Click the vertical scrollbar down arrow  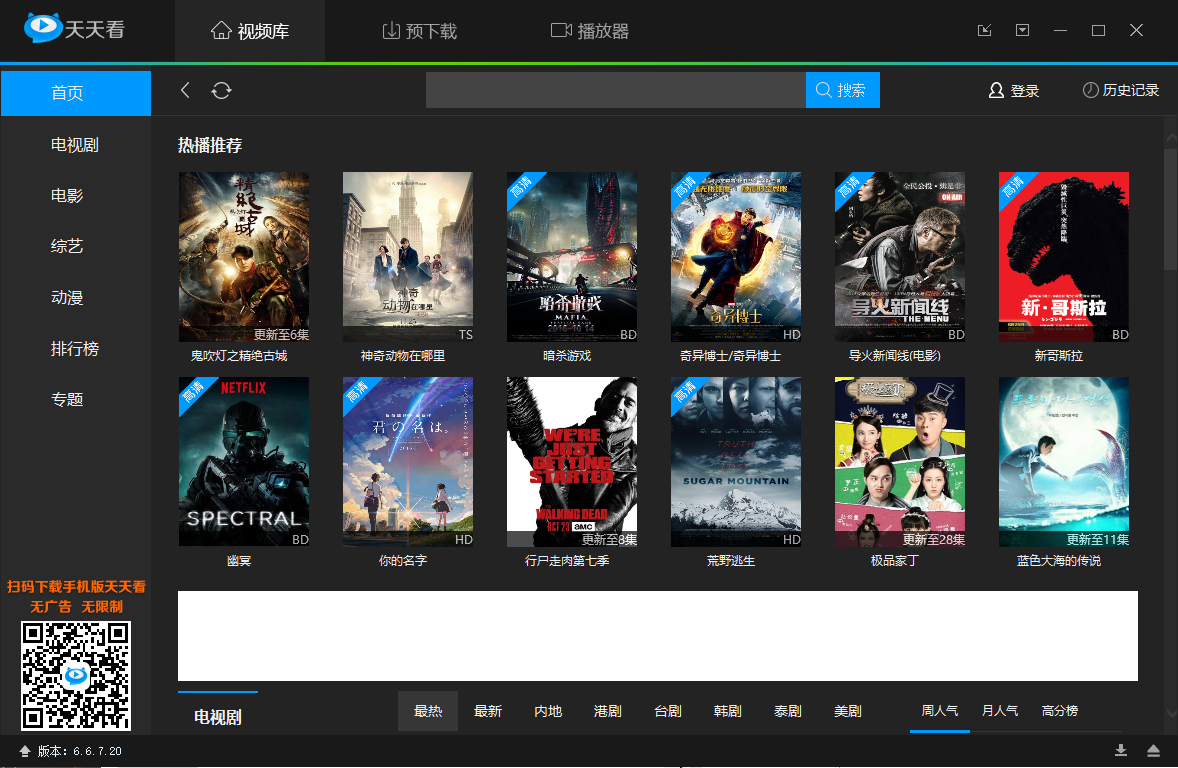[1171, 715]
